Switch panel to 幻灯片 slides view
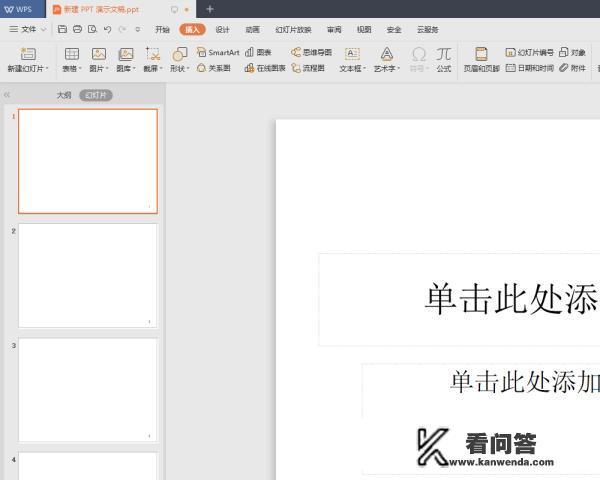The width and height of the screenshot is (600, 480). tap(96, 95)
